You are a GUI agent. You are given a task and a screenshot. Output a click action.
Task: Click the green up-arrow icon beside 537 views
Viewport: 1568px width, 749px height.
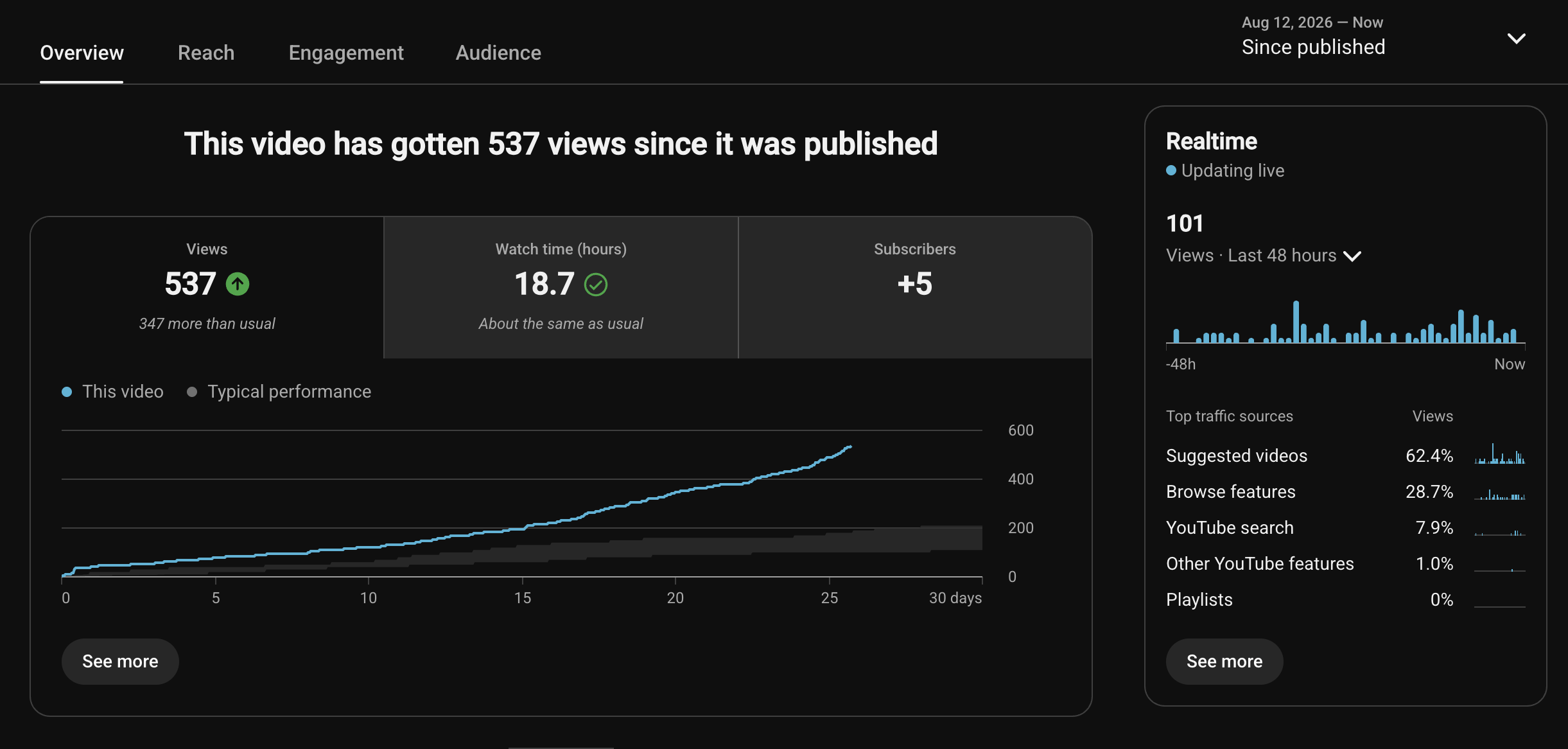pyautogui.click(x=238, y=284)
